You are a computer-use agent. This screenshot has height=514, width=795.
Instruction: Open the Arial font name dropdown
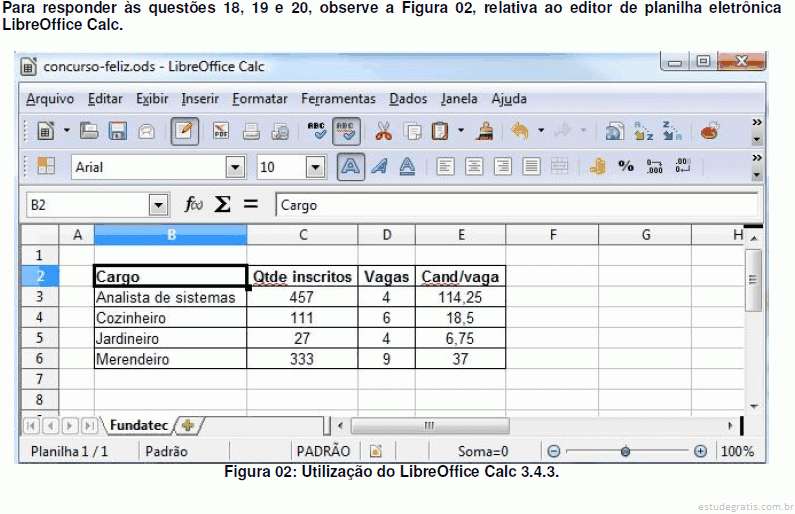pos(235,167)
